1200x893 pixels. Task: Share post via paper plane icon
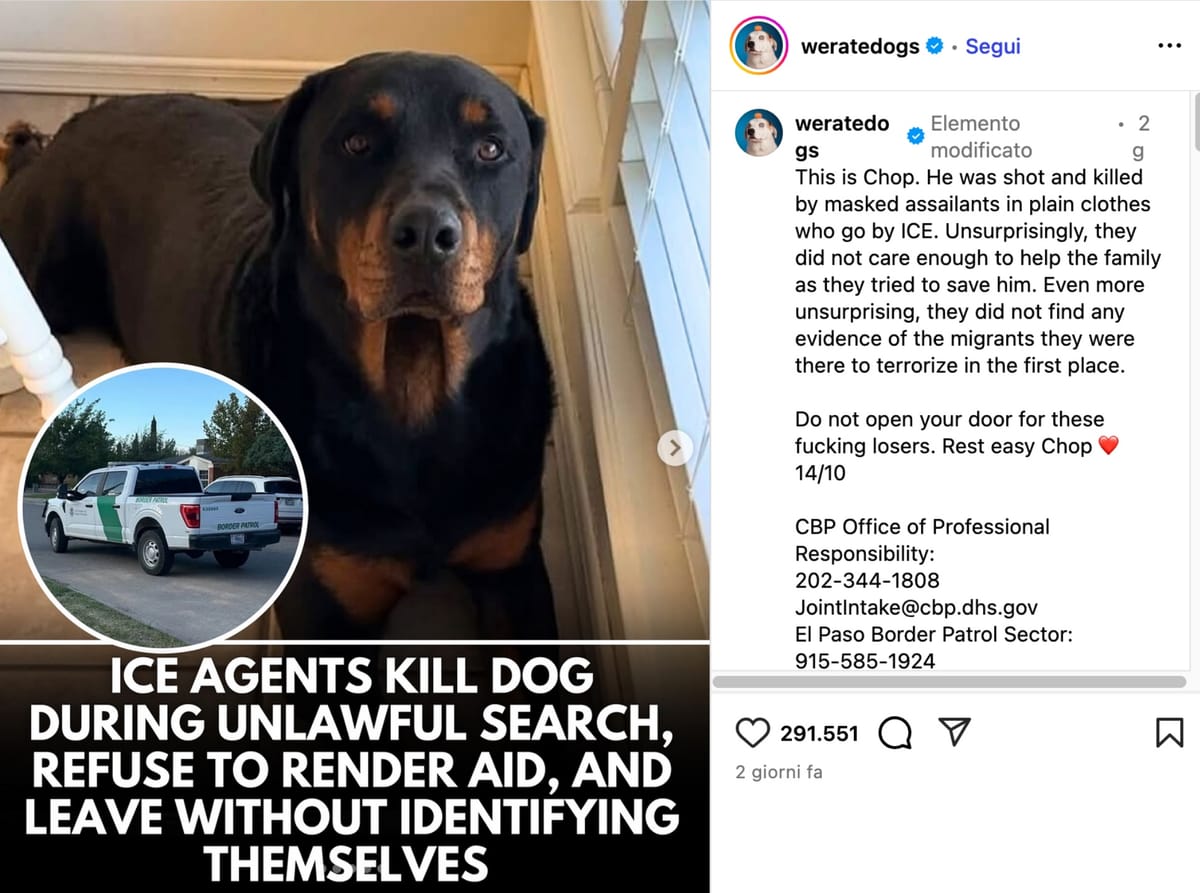click(x=956, y=733)
